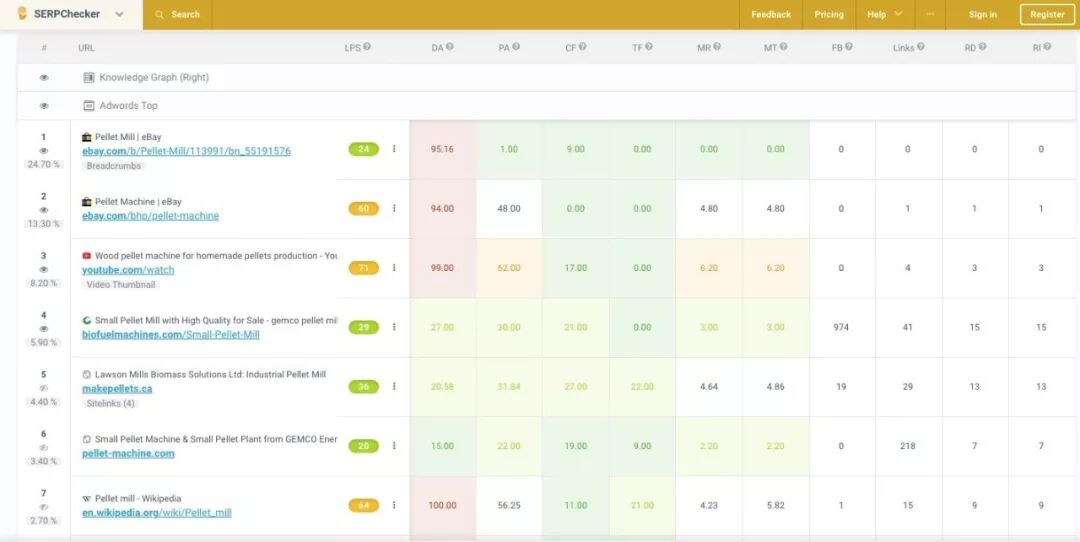Click the RD help question icon

(x=982, y=47)
